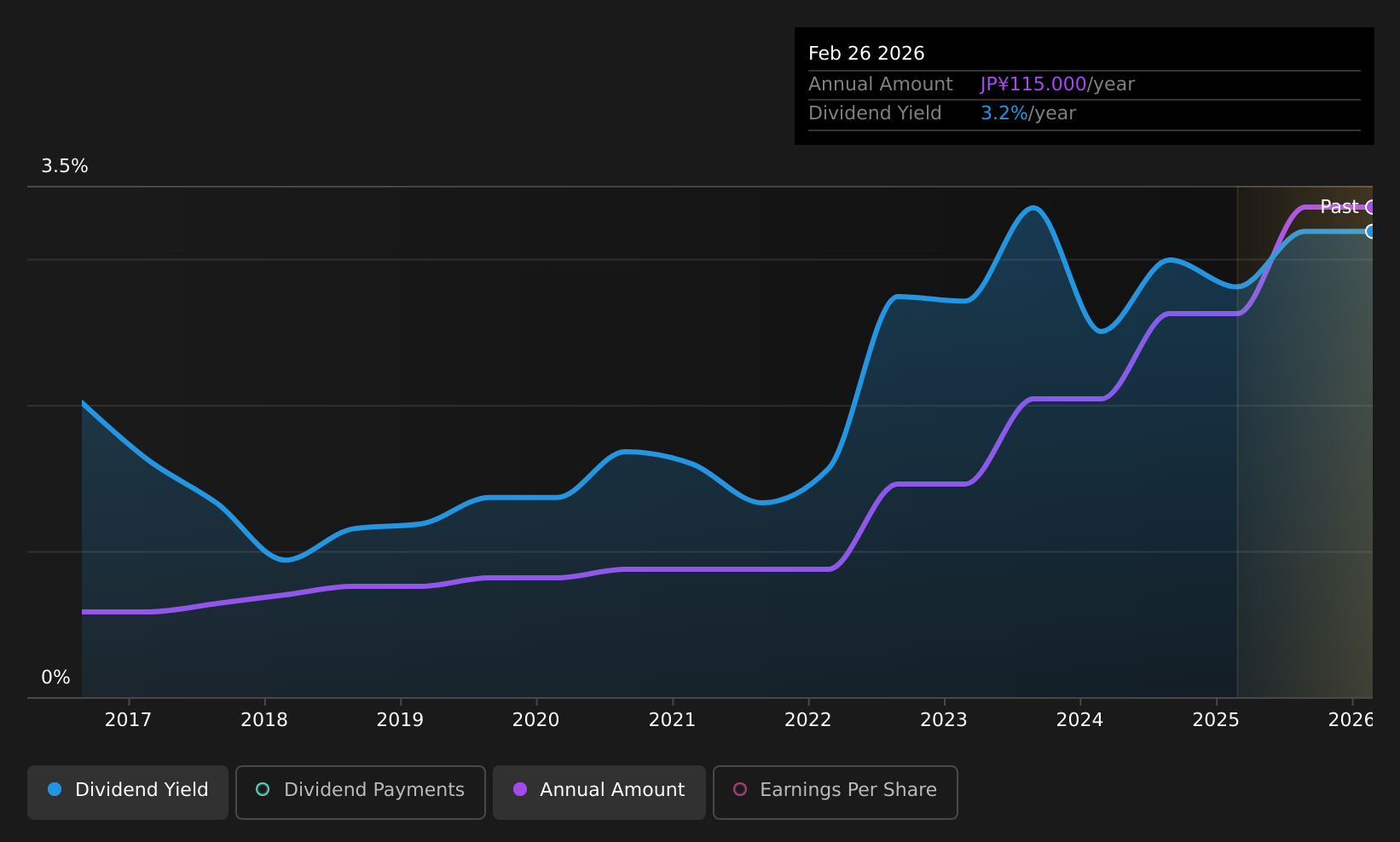Click the 2026 x-axis label
The height and width of the screenshot is (842, 1400).
tap(1351, 720)
